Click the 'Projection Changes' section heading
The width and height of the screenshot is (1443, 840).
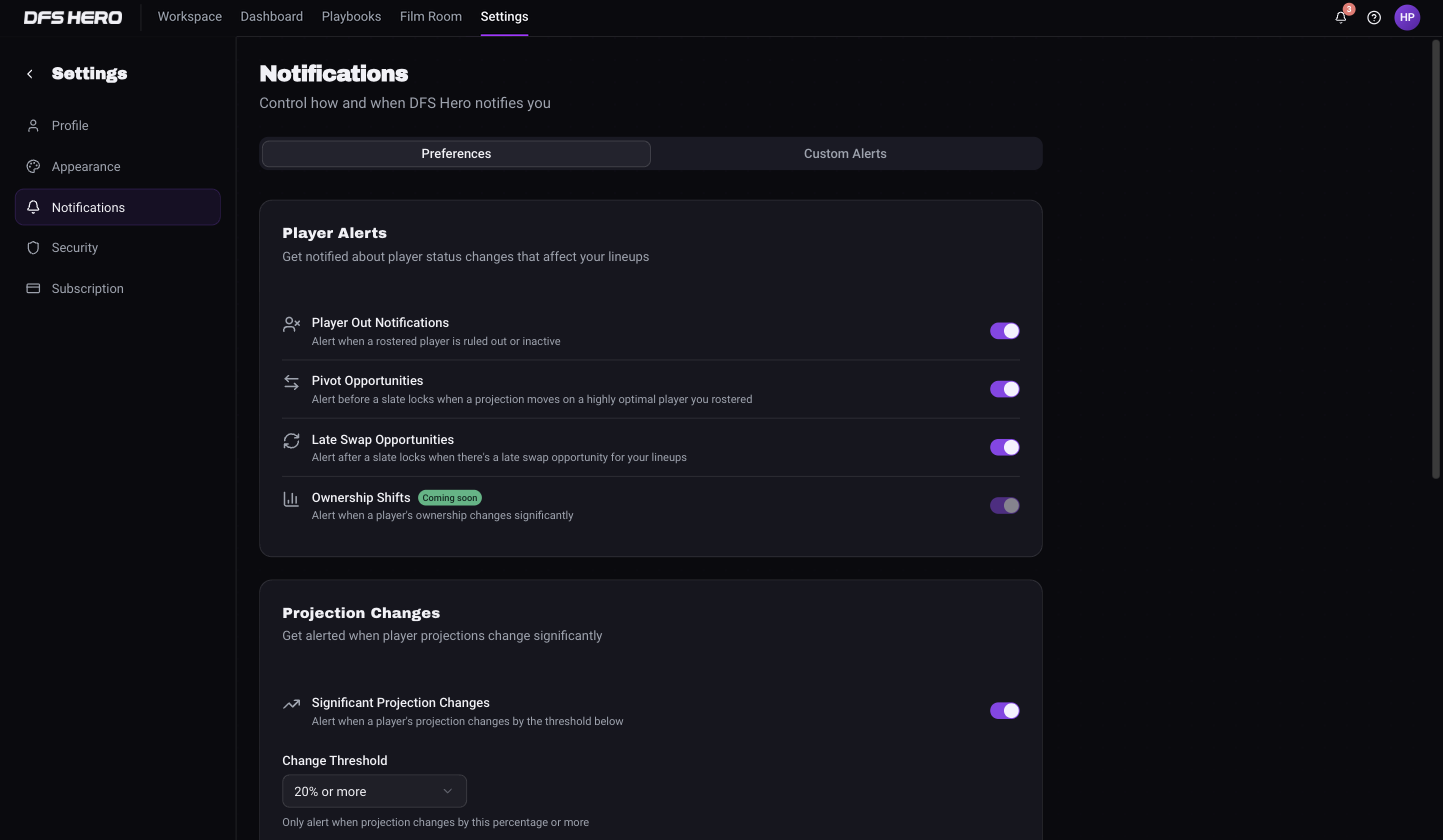pyautogui.click(x=361, y=613)
